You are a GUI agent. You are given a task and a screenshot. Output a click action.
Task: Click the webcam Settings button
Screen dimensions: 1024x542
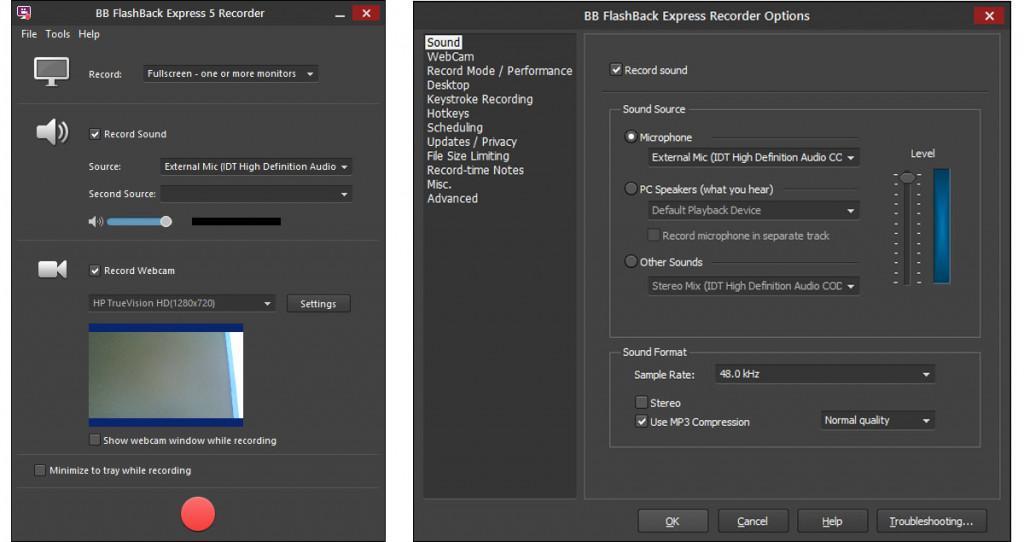[318, 304]
